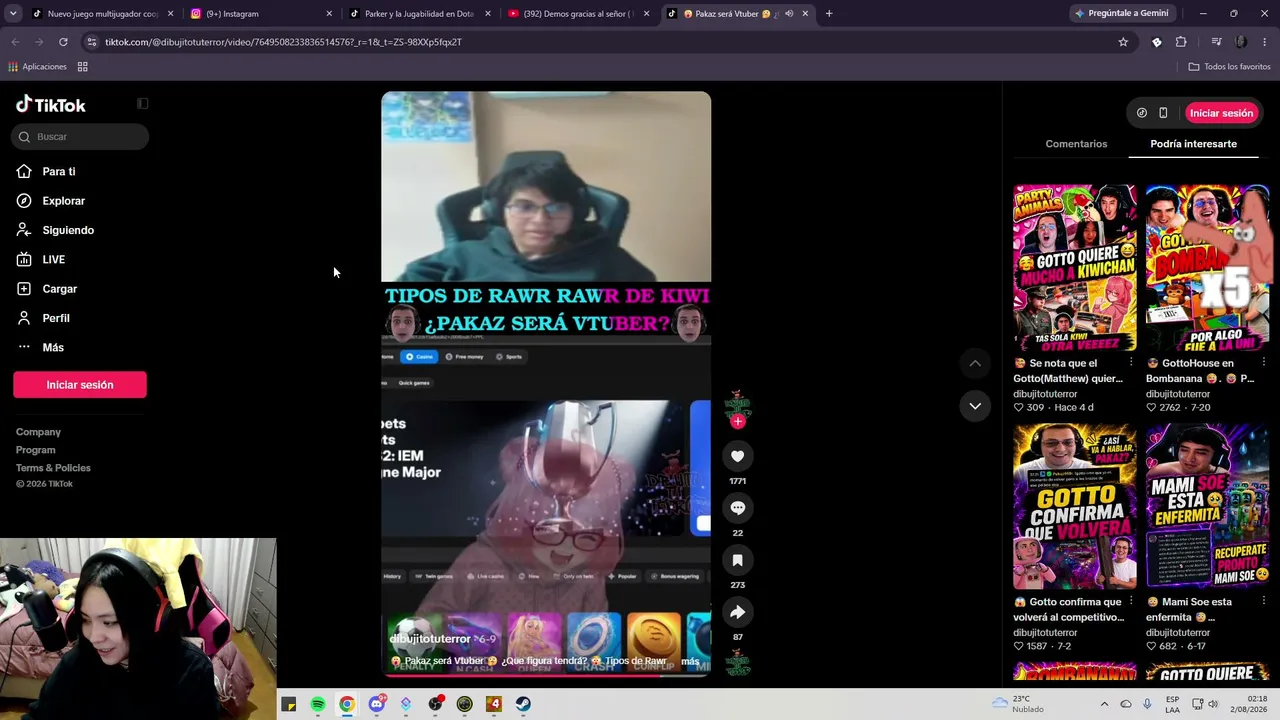Collapse the TikTok sidebar panel icon

pos(143,103)
